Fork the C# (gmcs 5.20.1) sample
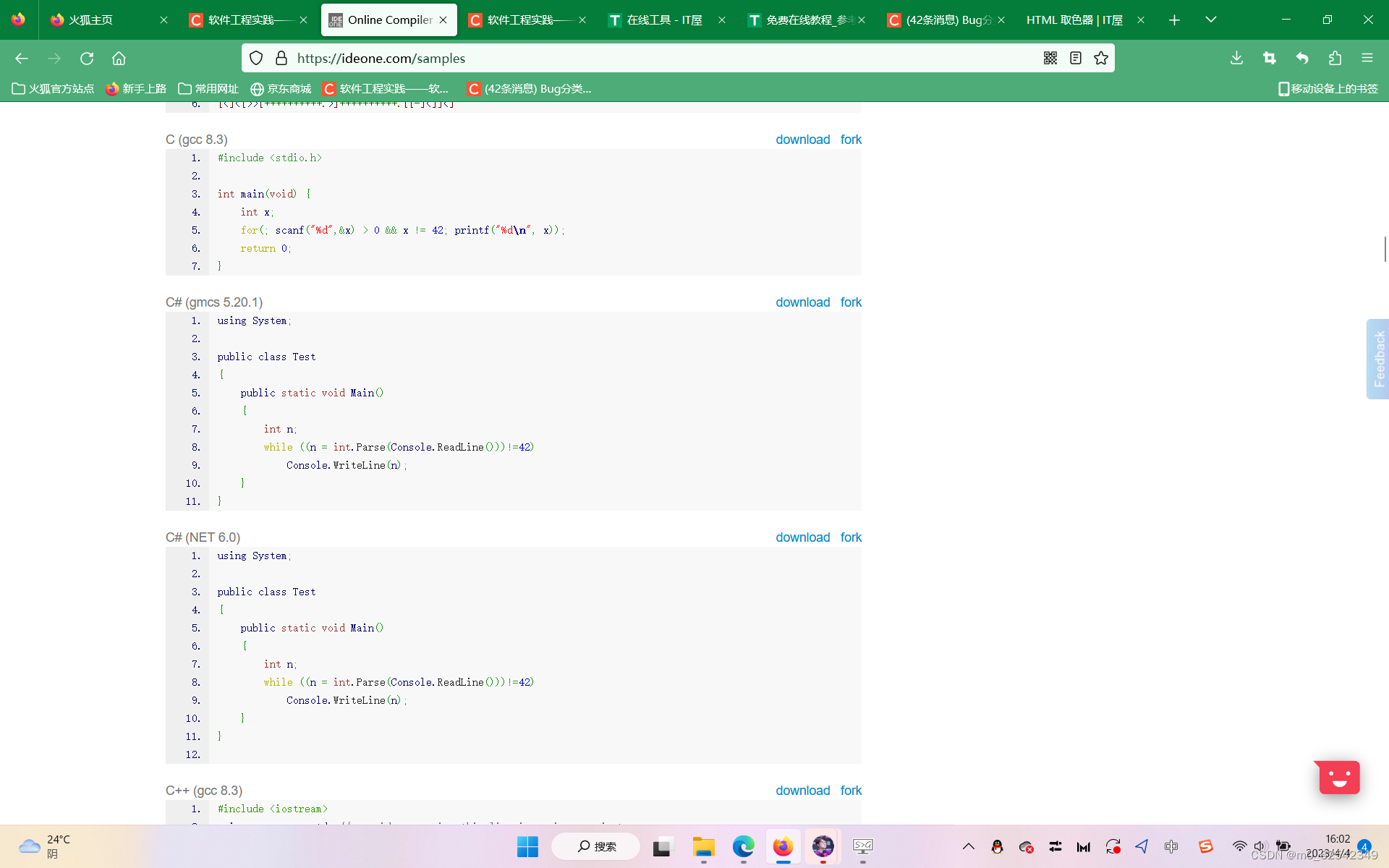 tap(851, 302)
